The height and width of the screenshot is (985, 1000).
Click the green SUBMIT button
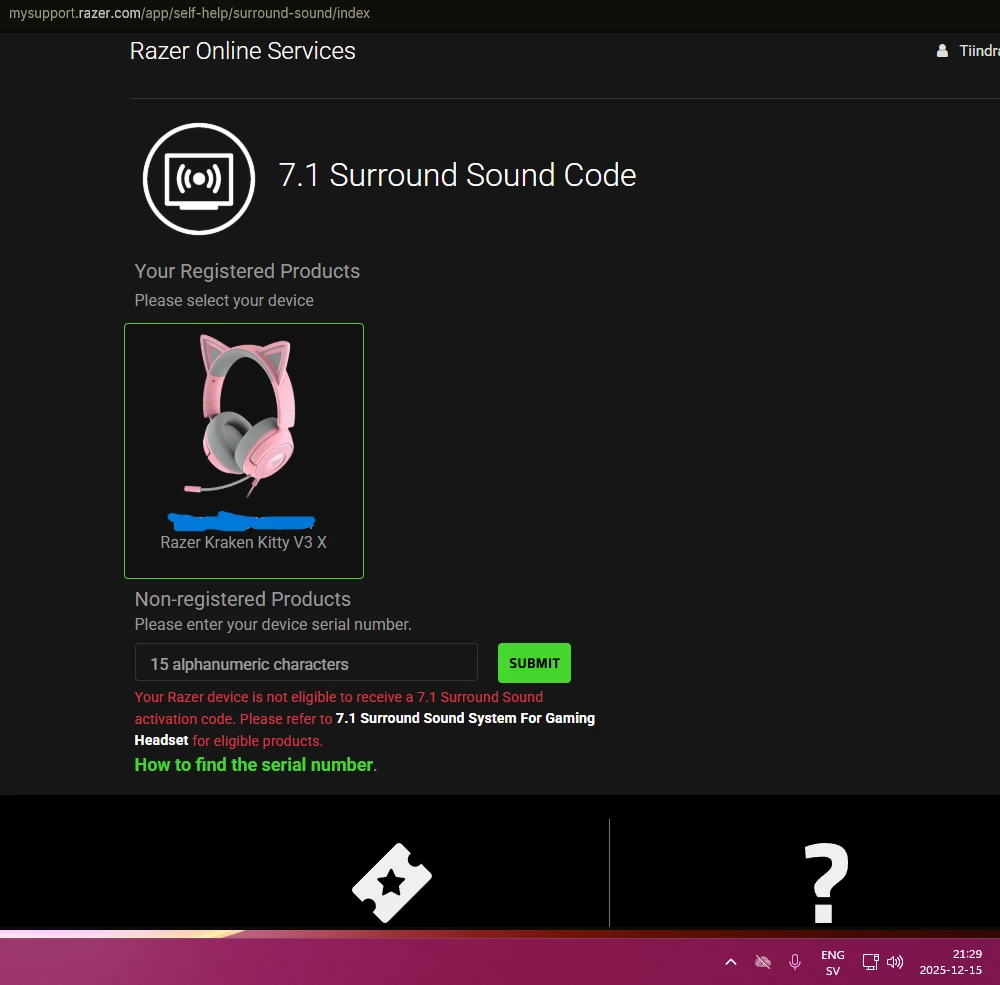pyautogui.click(x=534, y=663)
